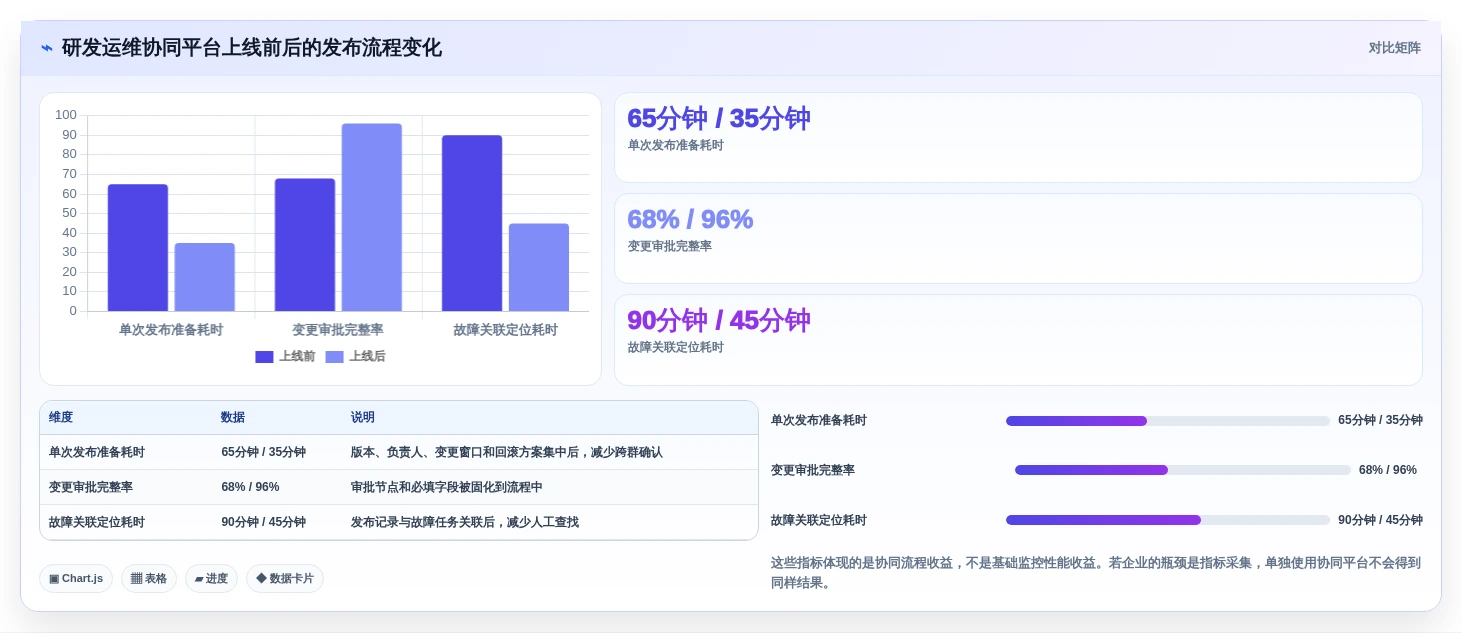
Task: Click the 50 tick on chart y-axis
Action: [69, 213]
